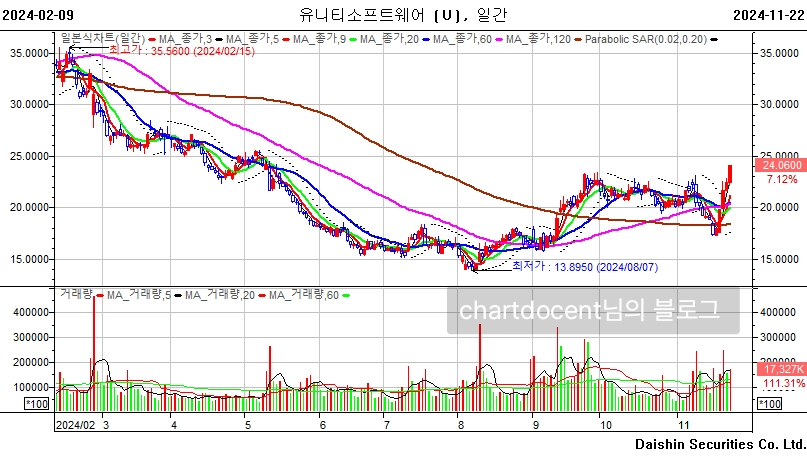This screenshot has width=807, height=456.
Task: Click the MA_종가,9 legend entry
Action: click(x=319, y=39)
